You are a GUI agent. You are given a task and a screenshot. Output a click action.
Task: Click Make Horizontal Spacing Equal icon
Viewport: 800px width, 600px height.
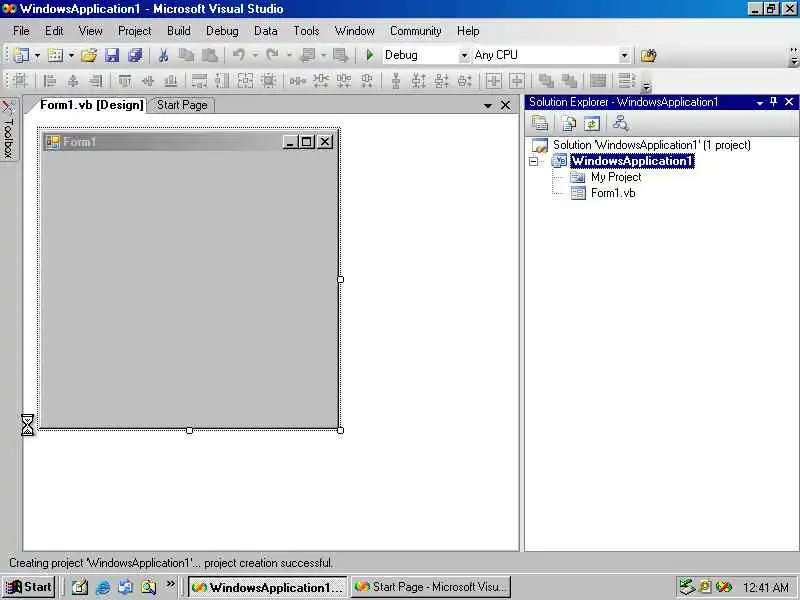click(x=297, y=81)
